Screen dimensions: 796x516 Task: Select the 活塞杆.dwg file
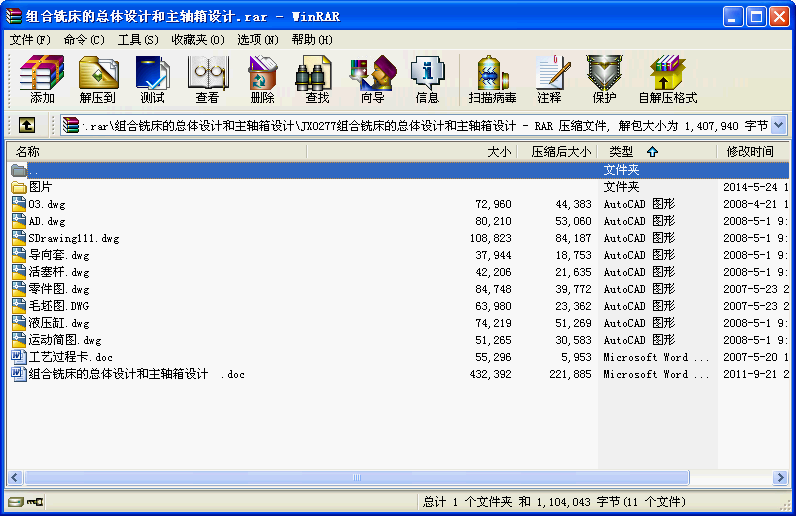pyautogui.click(x=59, y=272)
